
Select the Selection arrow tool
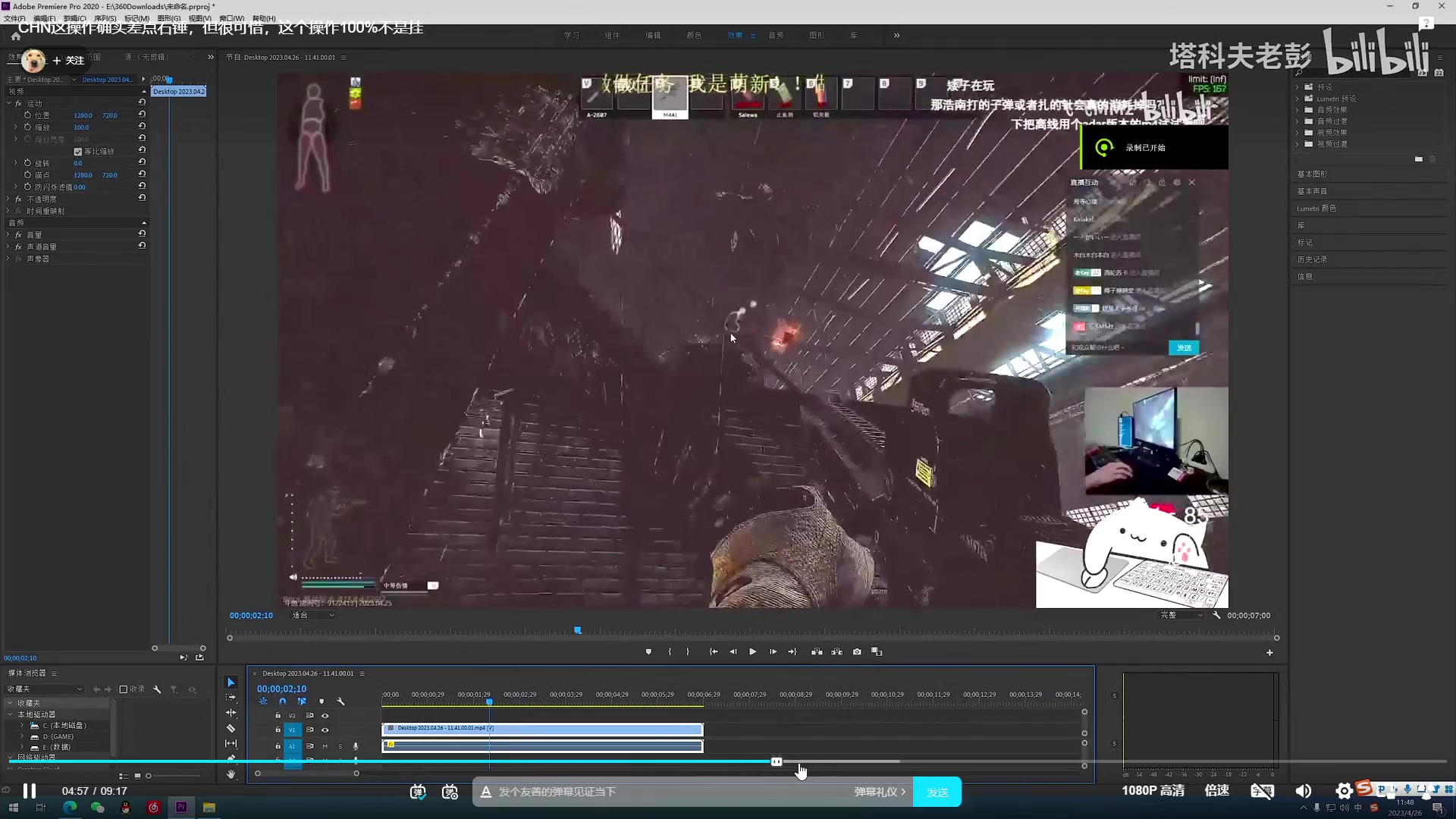click(x=231, y=682)
